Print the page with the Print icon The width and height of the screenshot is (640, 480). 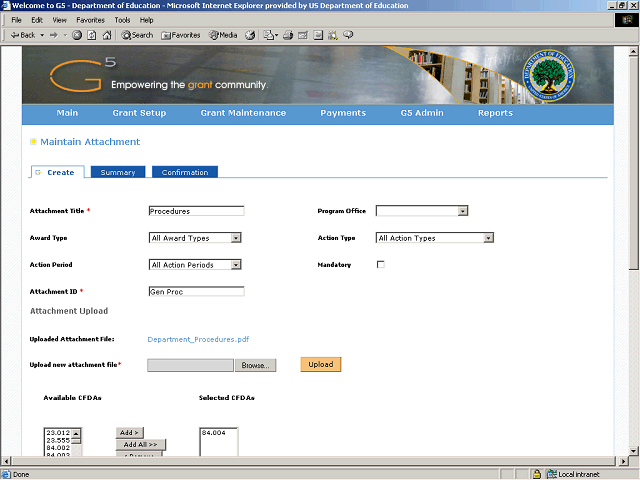point(288,35)
